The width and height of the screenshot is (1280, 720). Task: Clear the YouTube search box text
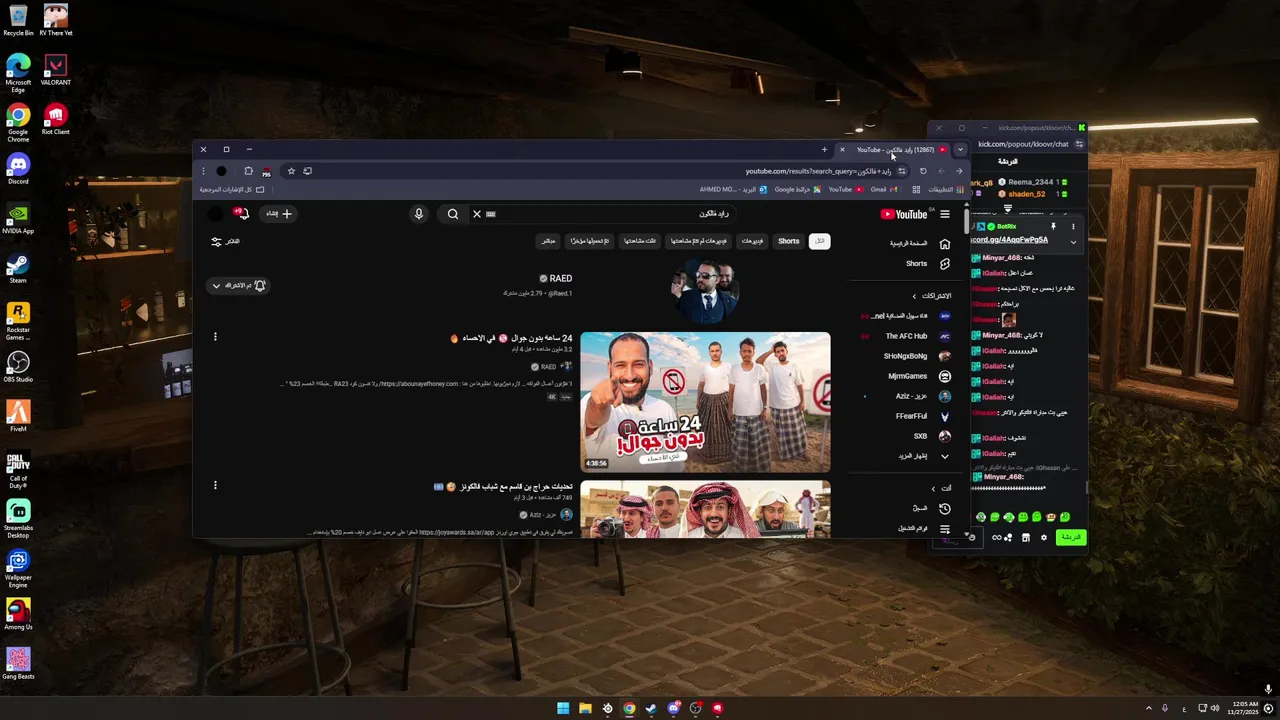coord(477,214)
